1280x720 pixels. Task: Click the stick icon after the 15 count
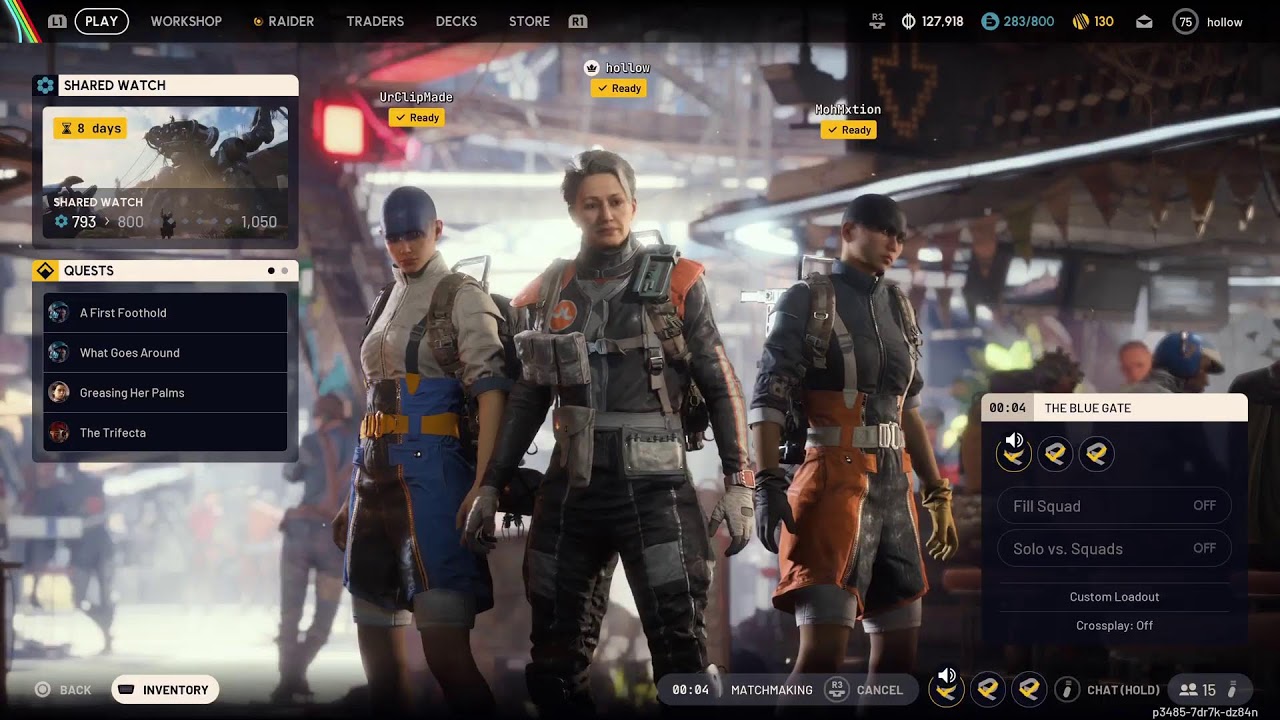pyautogui.click(x=1233, y=689)
